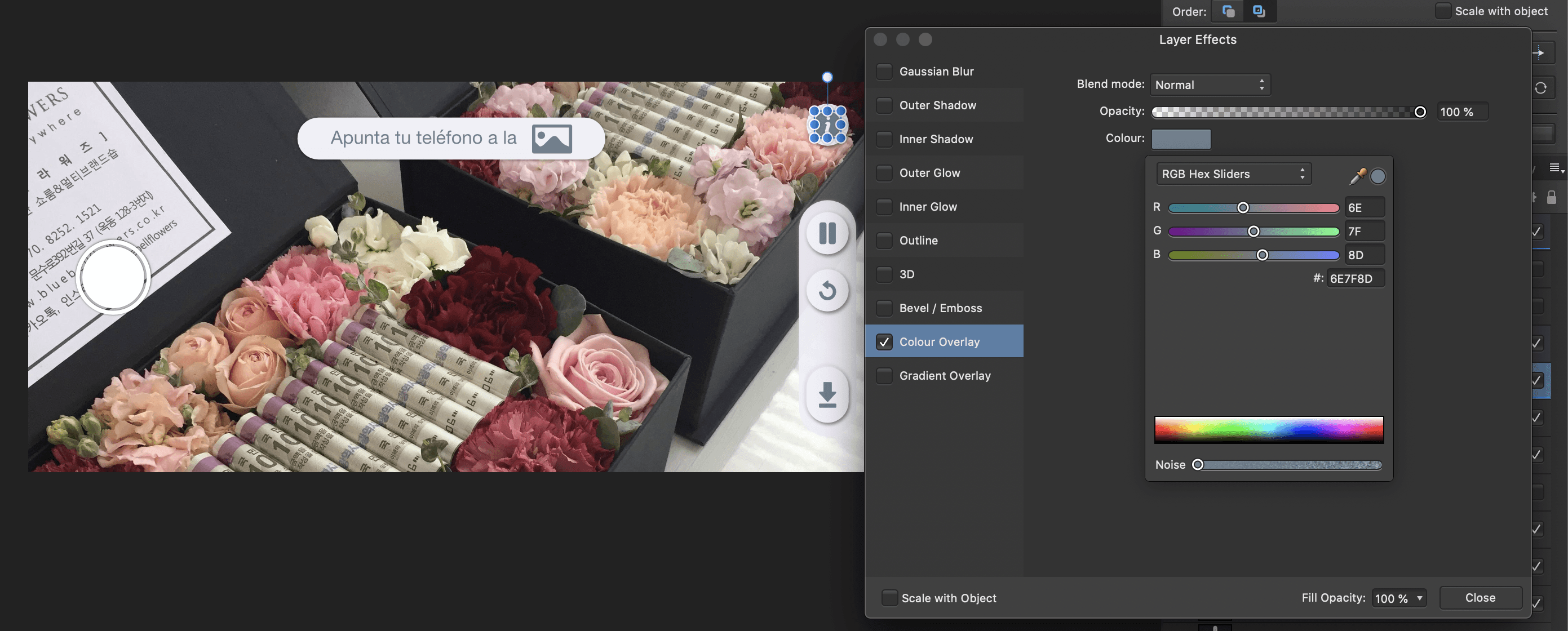
Task: Open the RGB Hex Sliders dropdown
Action: pos(1233,174)
